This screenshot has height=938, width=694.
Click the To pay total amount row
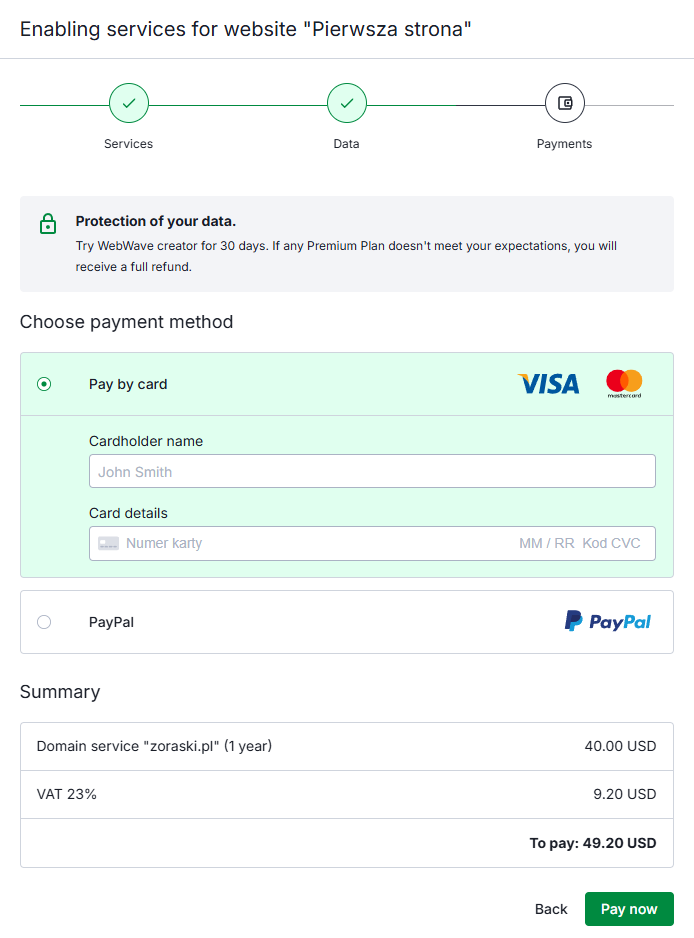pyautogui.click(x=347, y=843)
